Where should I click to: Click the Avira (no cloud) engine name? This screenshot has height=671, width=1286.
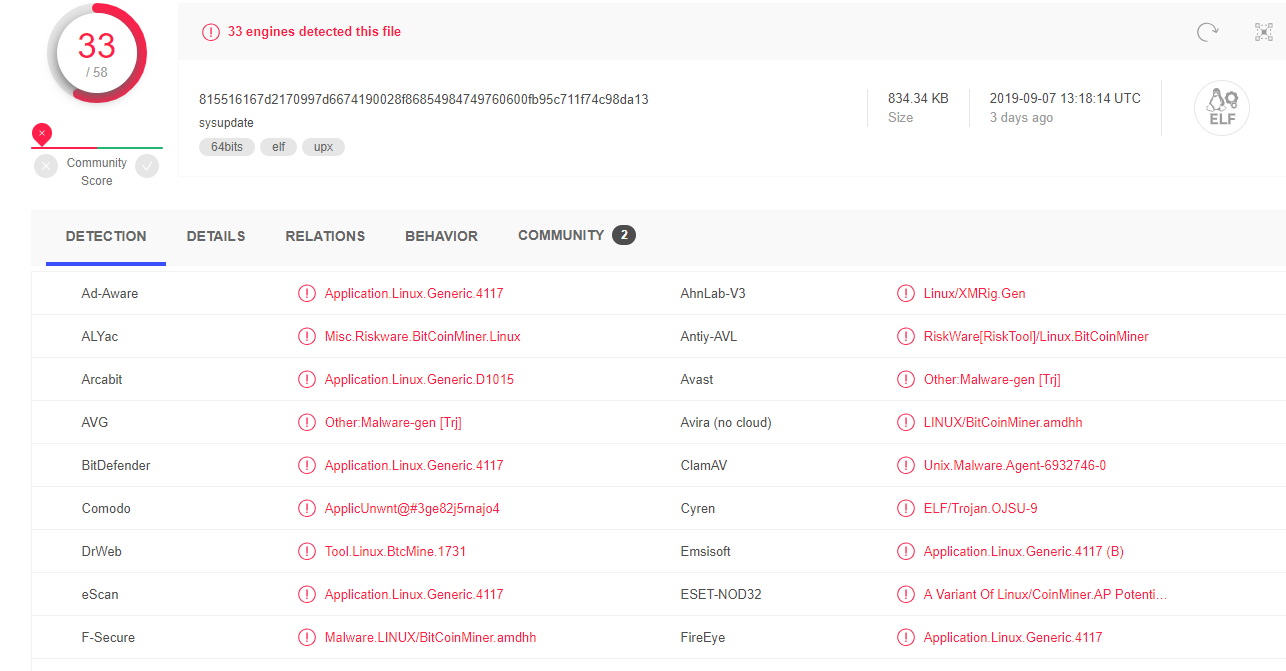tap(726, 423)
